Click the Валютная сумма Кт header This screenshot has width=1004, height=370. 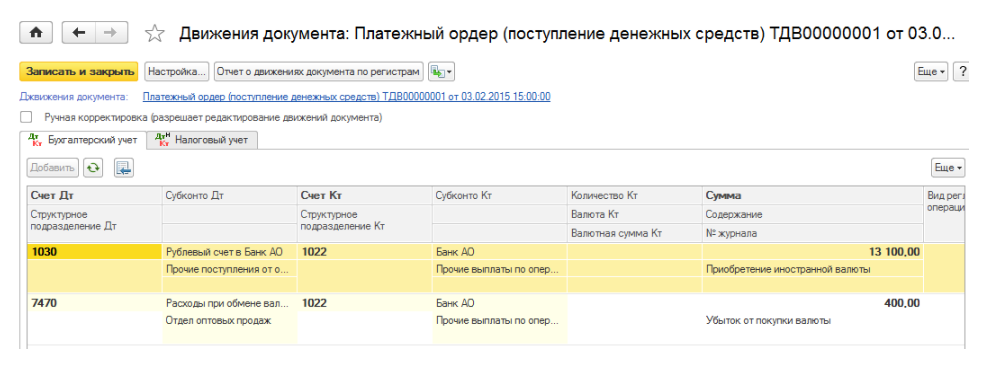coord(634,233)
